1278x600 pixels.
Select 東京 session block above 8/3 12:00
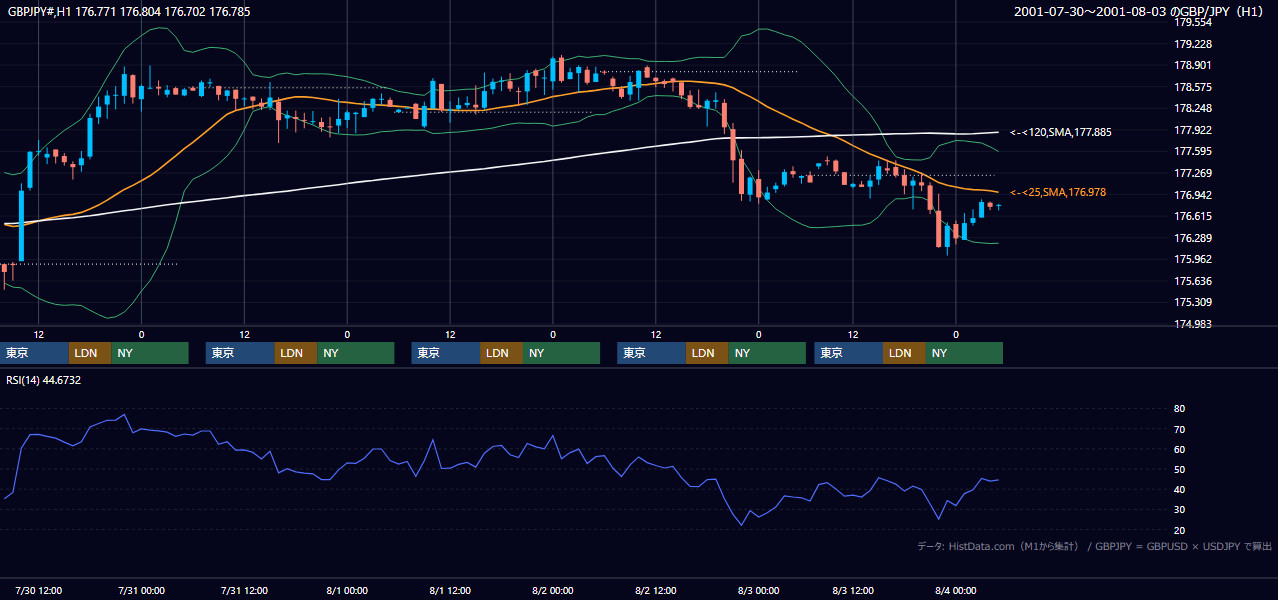pyautogui.click(x=849, y=353)
